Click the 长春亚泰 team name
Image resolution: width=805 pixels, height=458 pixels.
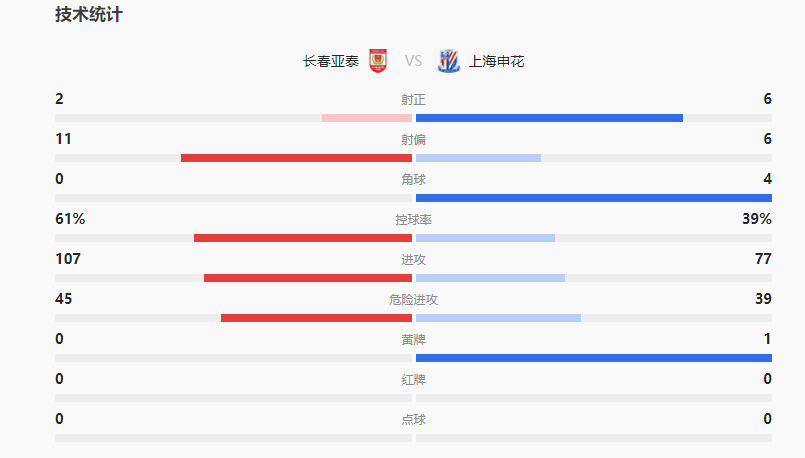coord(331,61)
